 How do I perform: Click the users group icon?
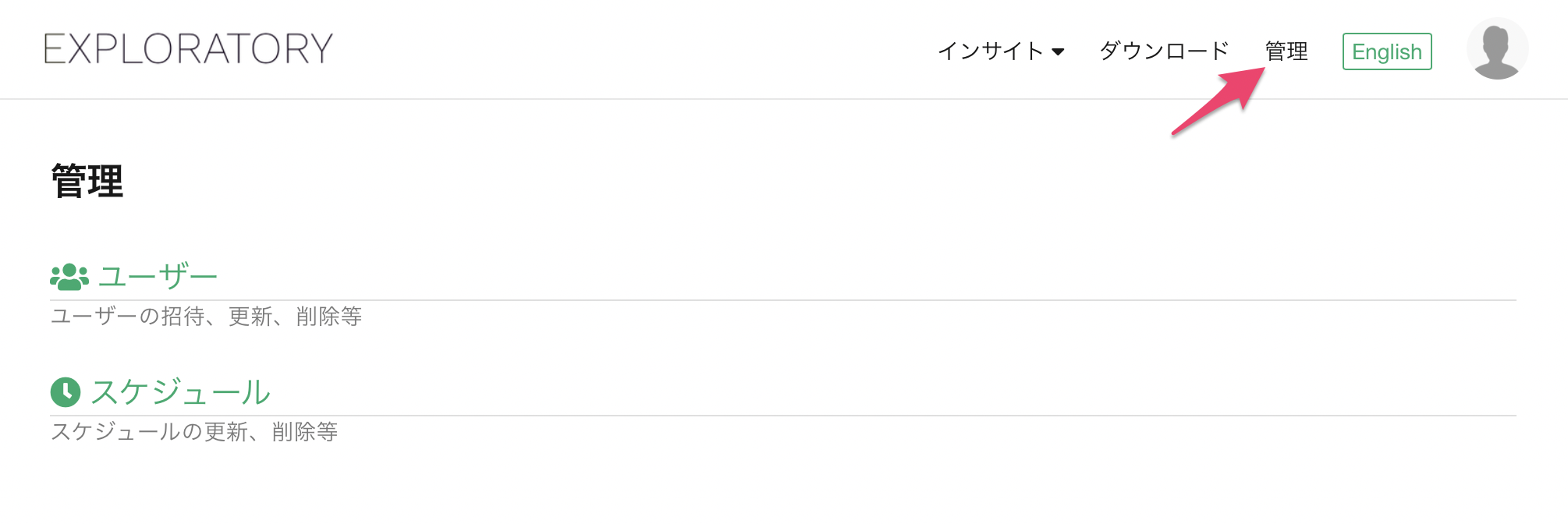(69, 277)
